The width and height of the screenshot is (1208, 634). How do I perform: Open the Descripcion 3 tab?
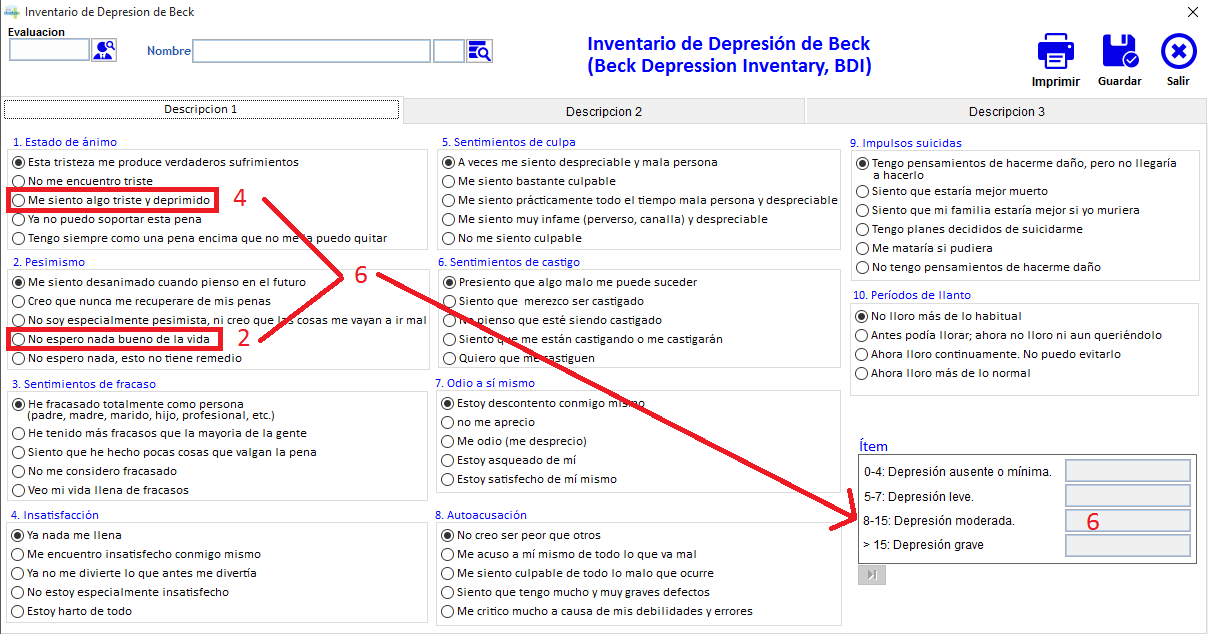point(1006,111)
